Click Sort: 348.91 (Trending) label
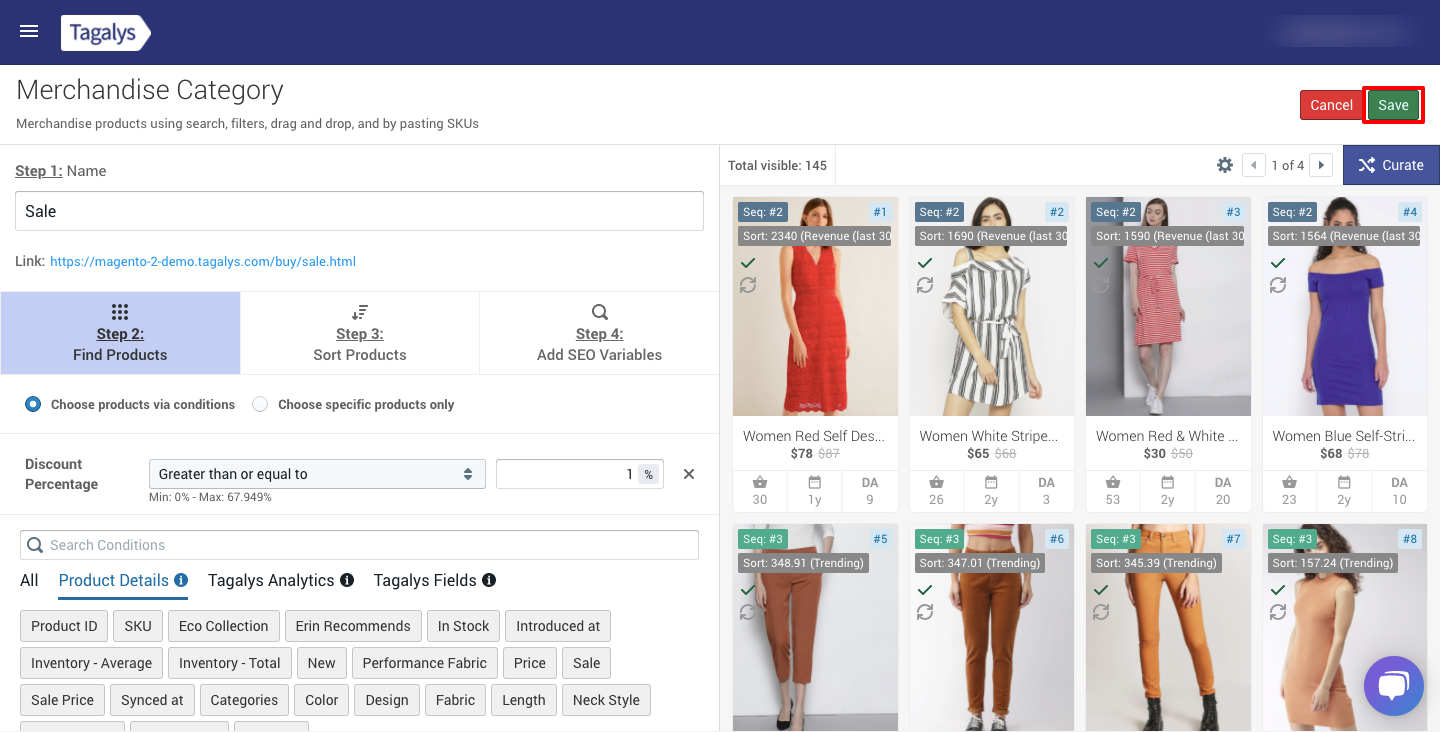1440x732 pixels. point(803,563)
